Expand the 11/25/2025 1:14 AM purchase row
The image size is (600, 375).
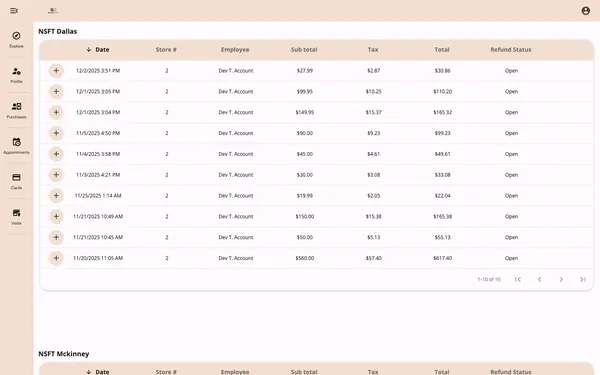(x=56, y=196)
